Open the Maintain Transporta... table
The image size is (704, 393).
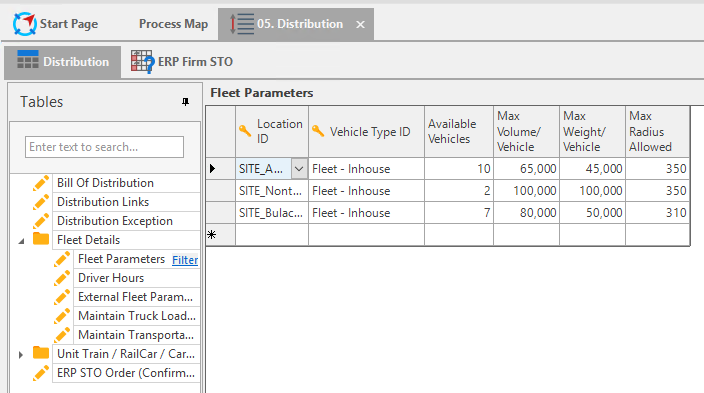(136, 335)
